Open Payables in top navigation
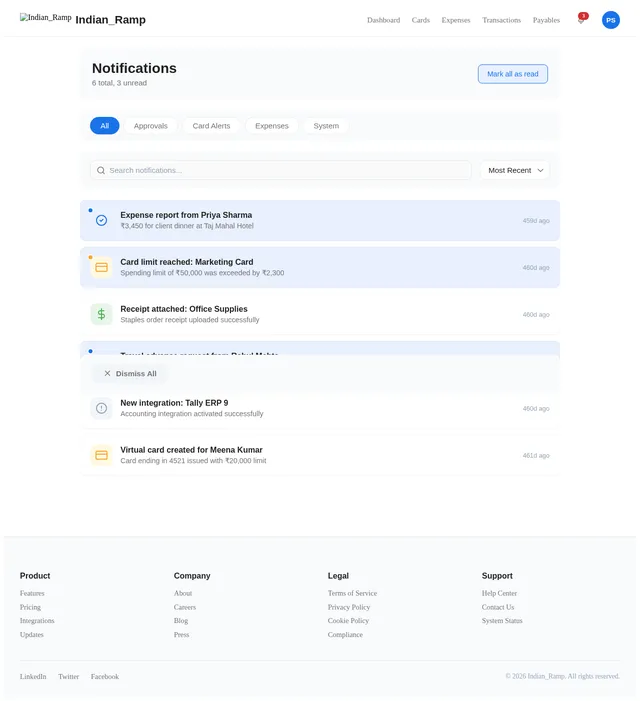The width and height of the screenshot is (640, 701). pyautogui.click(x=546, y=20)
